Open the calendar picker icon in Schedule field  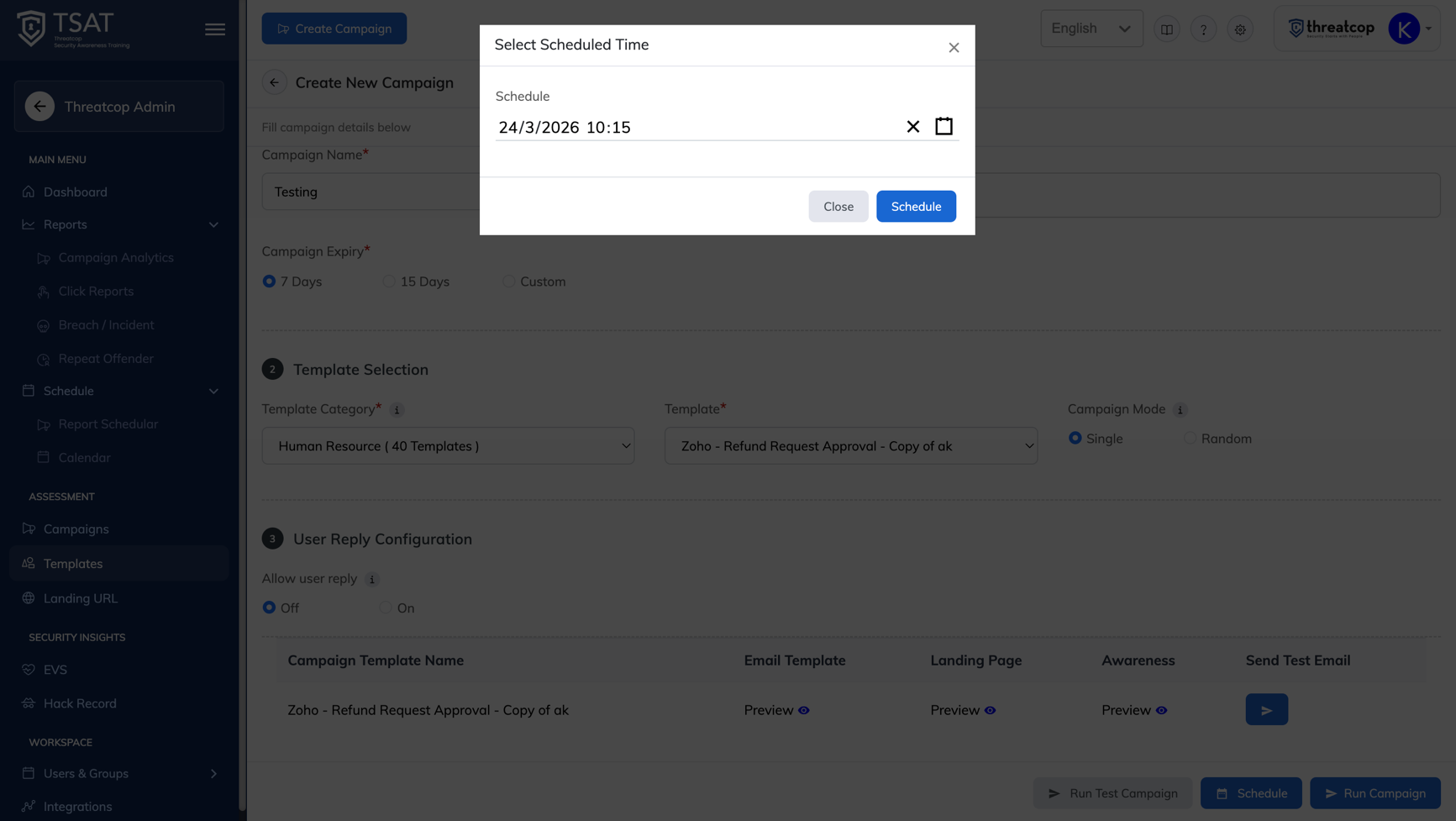tap(944, 126)
